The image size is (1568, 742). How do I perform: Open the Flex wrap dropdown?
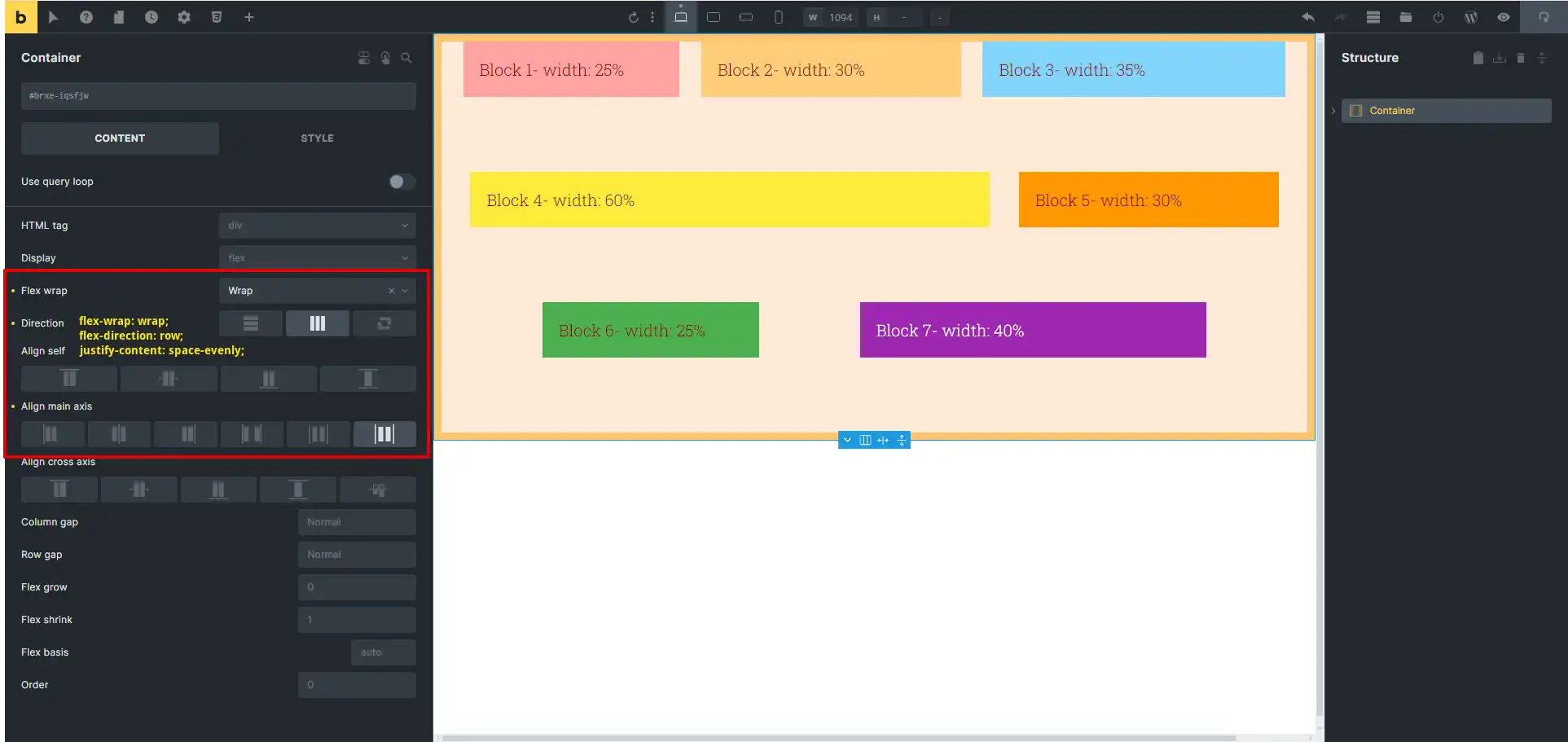(318, 291)
